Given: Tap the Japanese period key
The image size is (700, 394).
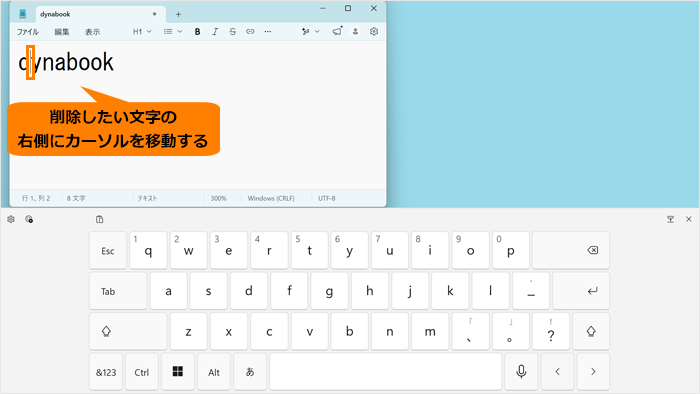Looking at the screenshot, I should pos(511,332).
